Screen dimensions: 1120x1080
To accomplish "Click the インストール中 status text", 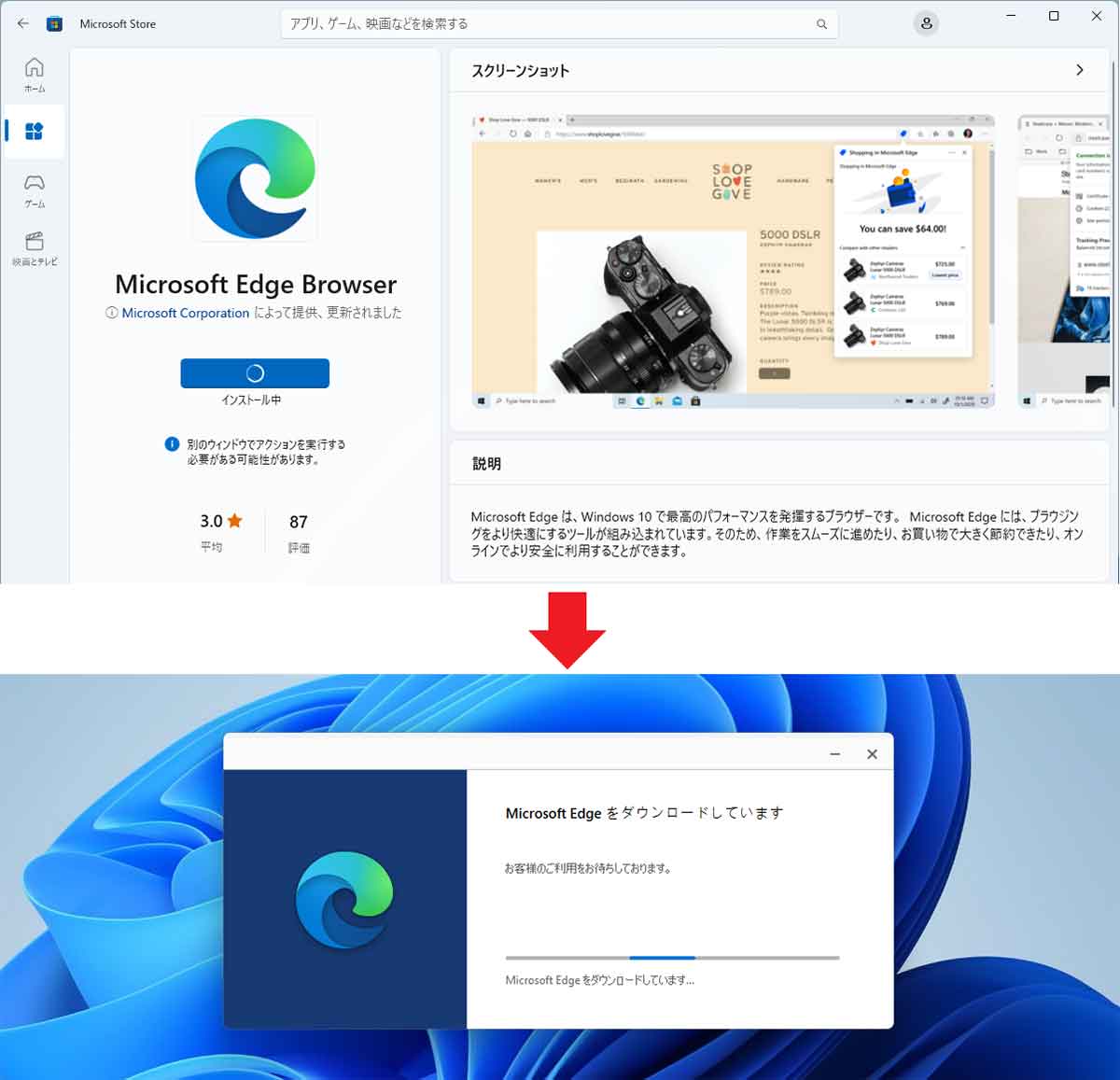I will pos(251,400).
